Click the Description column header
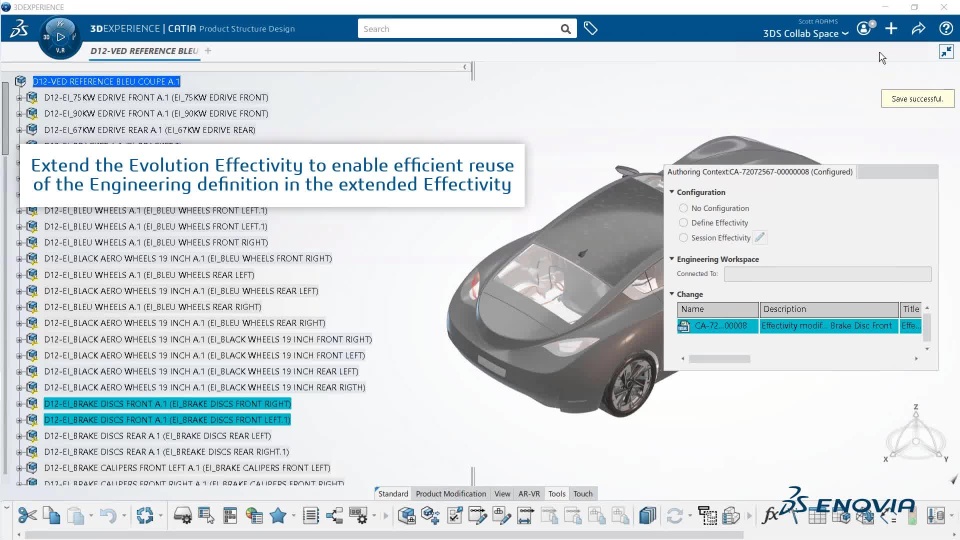 [x=829, y=309]
